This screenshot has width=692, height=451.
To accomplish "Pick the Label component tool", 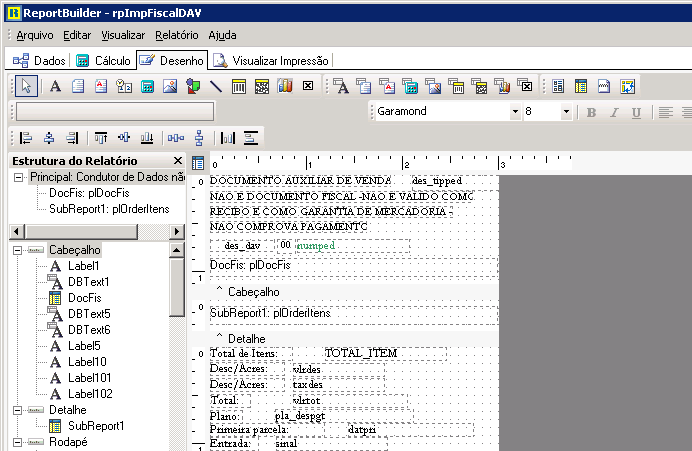I will point(55,86).
